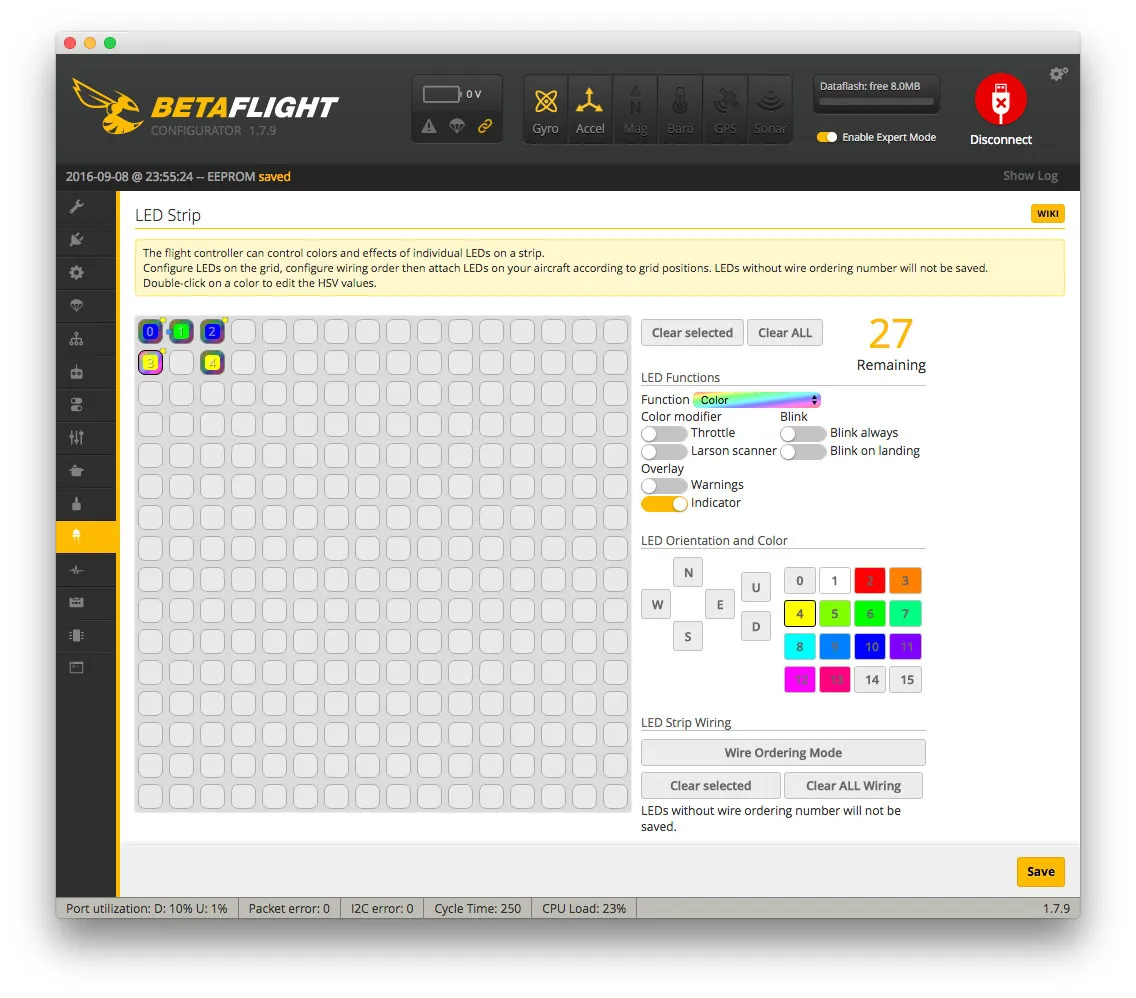Viewport: 1136px width, 998px height.
Task: Open the Receiver tab radio icon
Action: click(x=76, y=372)
